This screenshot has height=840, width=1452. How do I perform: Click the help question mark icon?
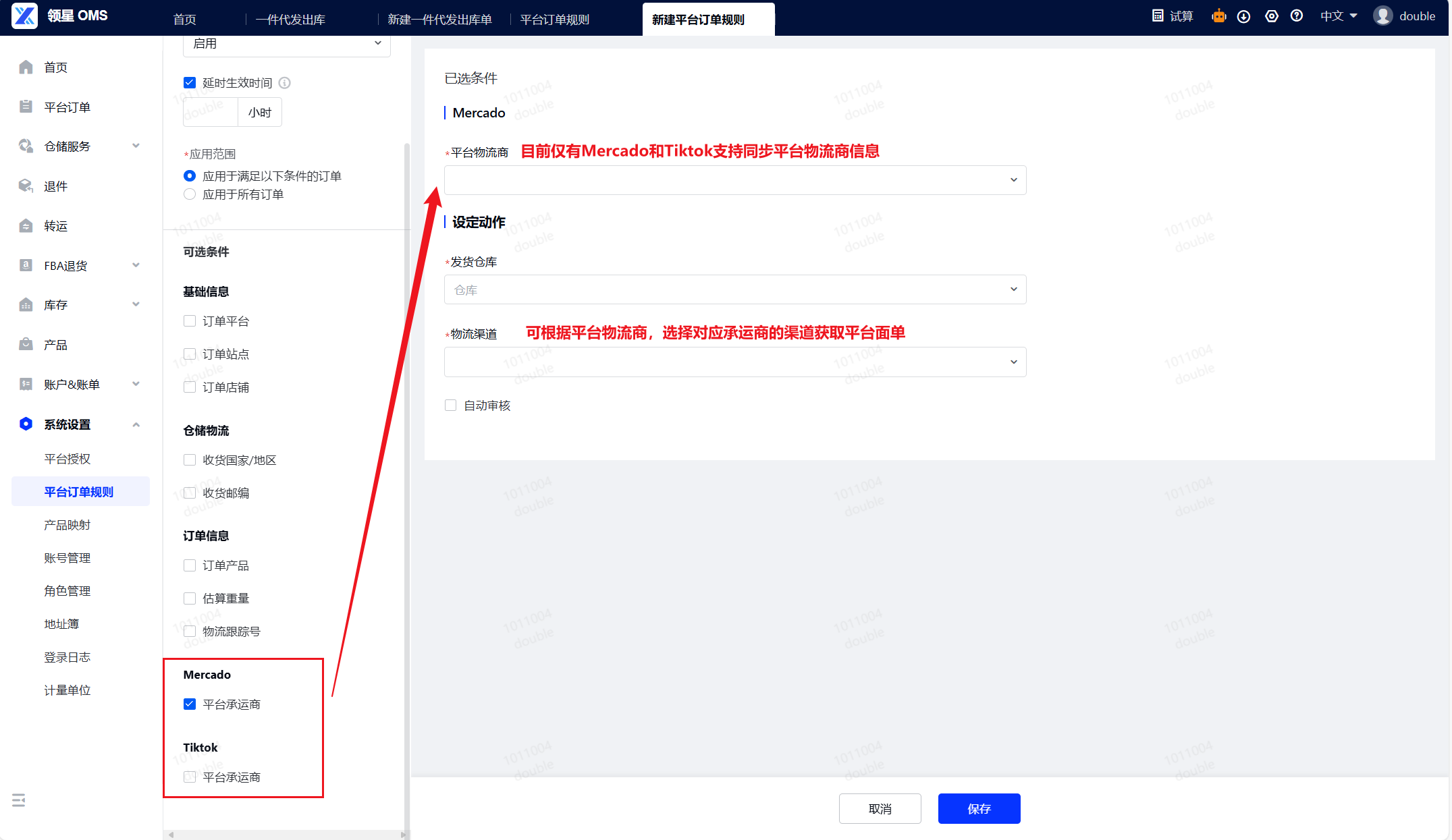click(x=1297, y=16)
